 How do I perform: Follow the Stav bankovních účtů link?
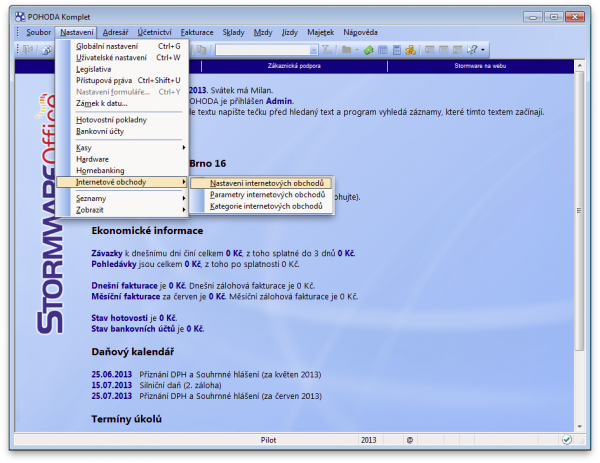point(133,329)
